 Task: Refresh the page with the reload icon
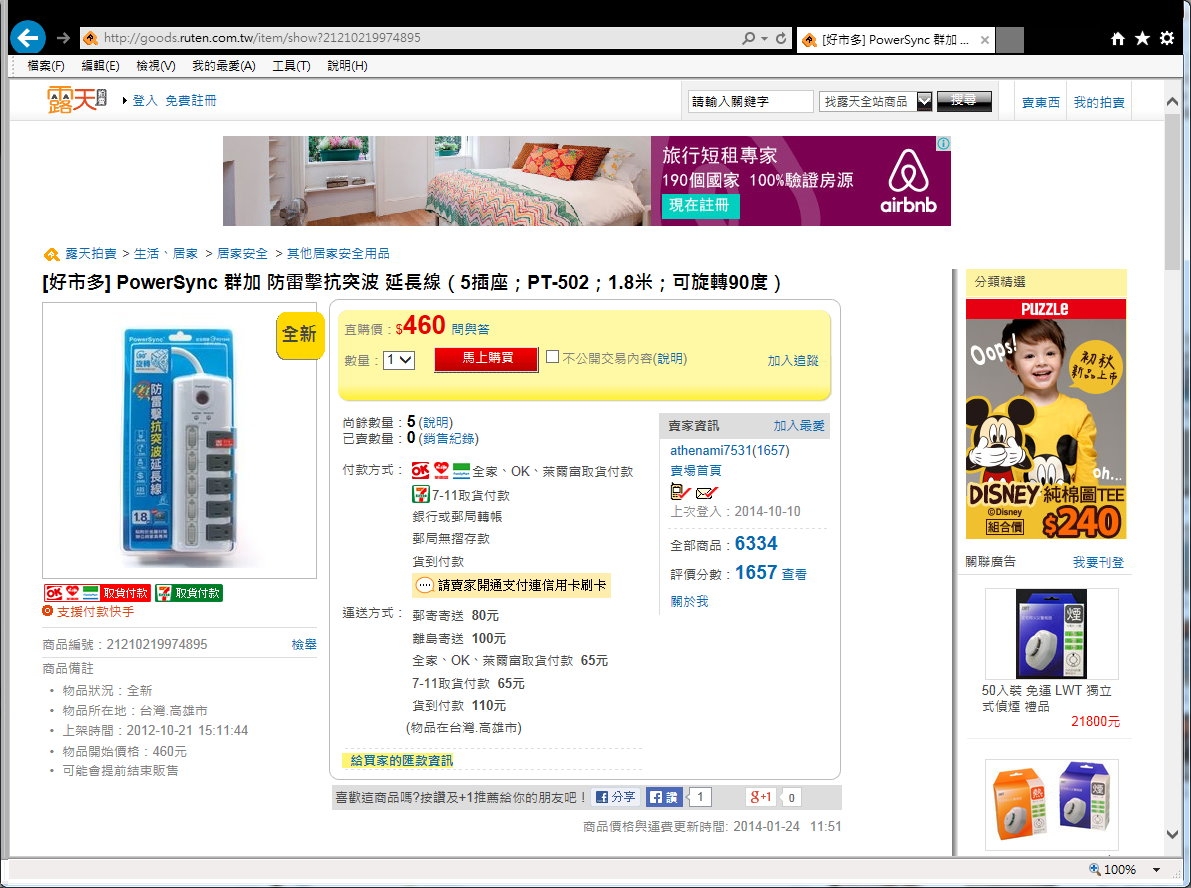click(x=781, y=38)
